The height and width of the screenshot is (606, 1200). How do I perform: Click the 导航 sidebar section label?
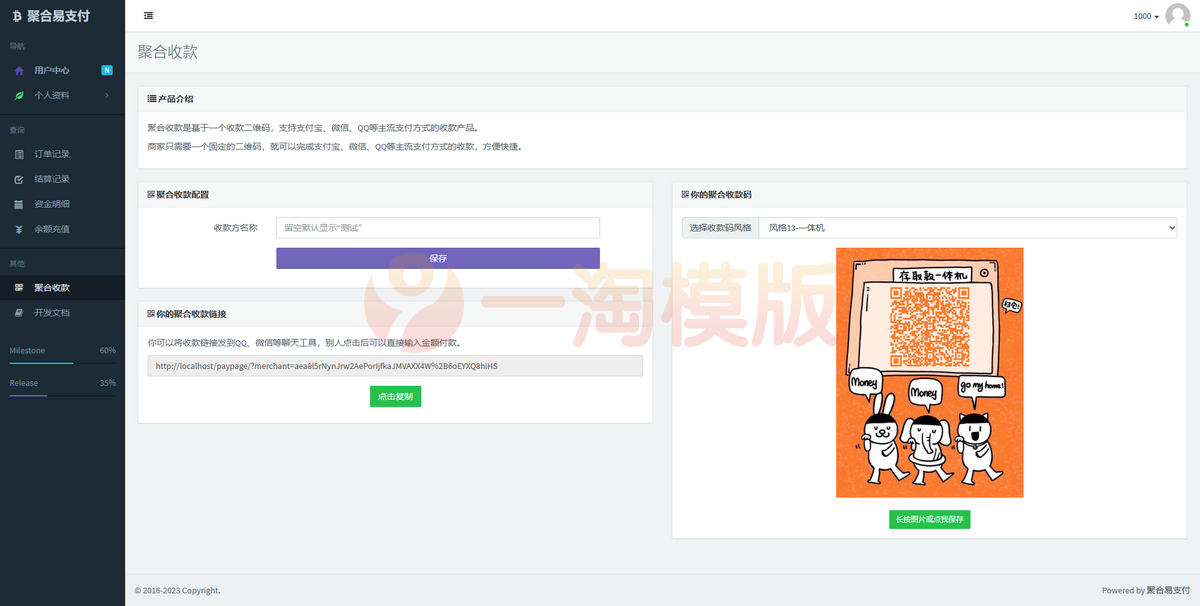click(17, 47)
